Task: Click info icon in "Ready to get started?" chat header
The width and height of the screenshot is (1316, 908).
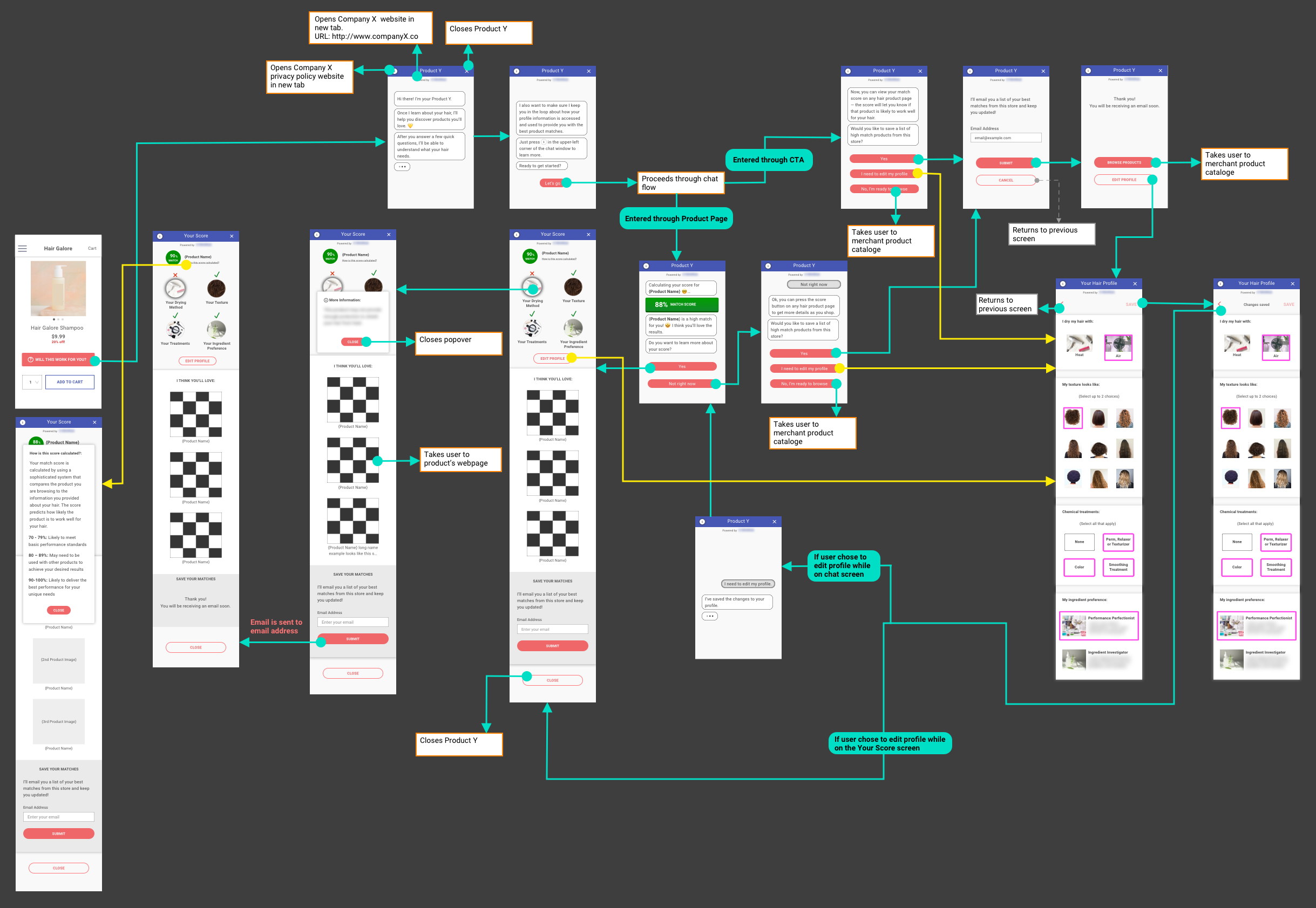Action: 517,71
